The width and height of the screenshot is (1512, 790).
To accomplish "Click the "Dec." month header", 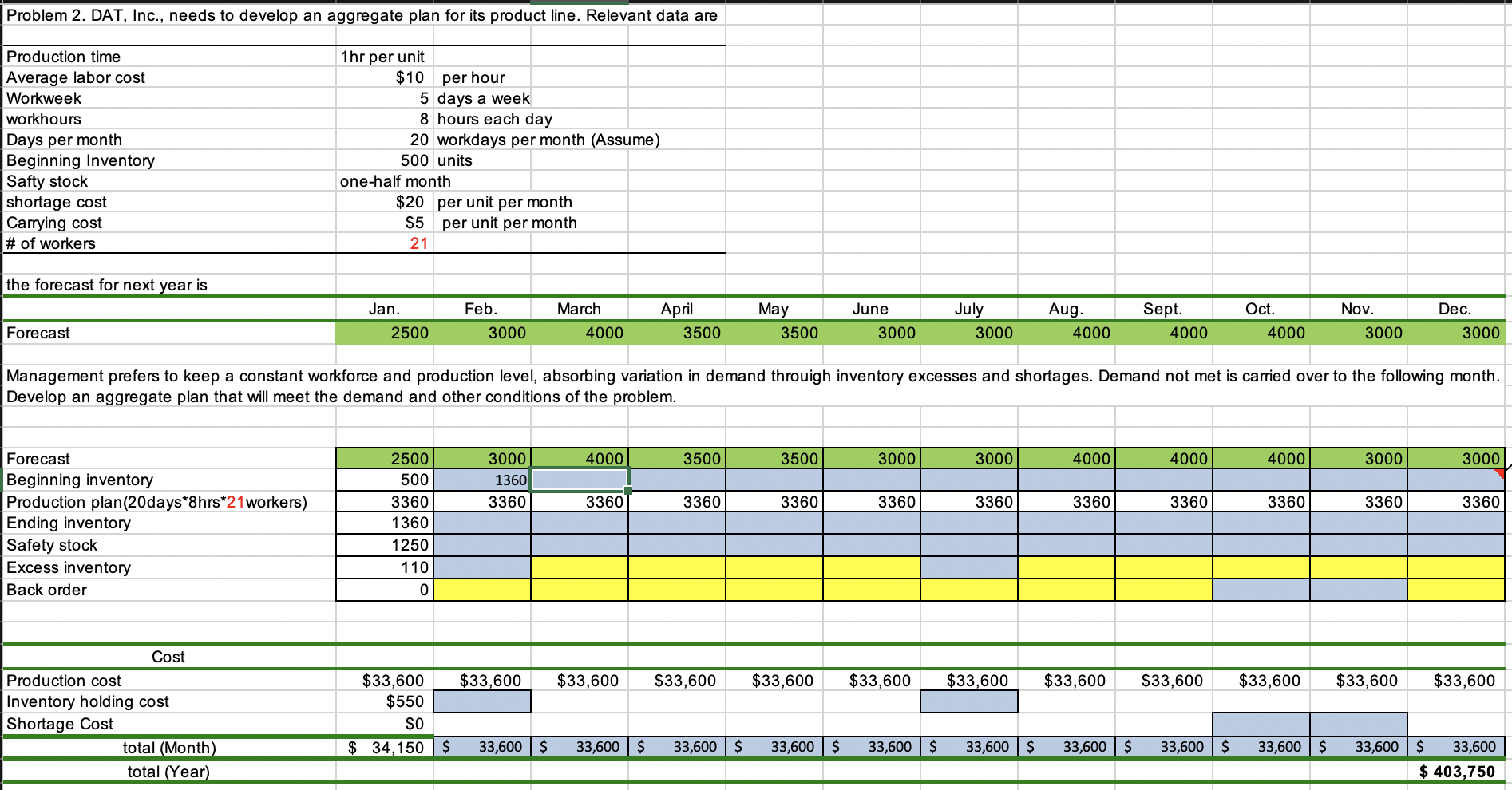I will (1456, 309).
